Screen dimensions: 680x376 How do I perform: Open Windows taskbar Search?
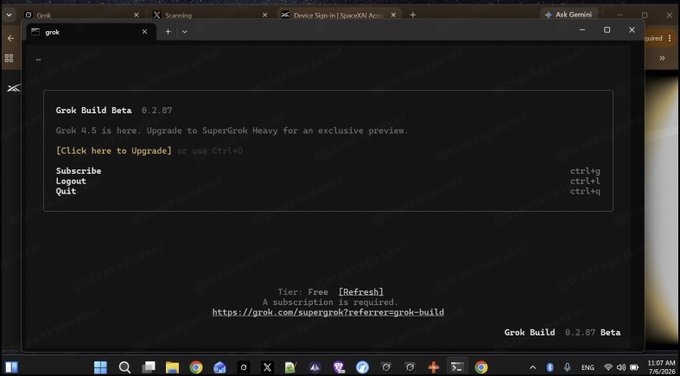(x=124, y=367)
